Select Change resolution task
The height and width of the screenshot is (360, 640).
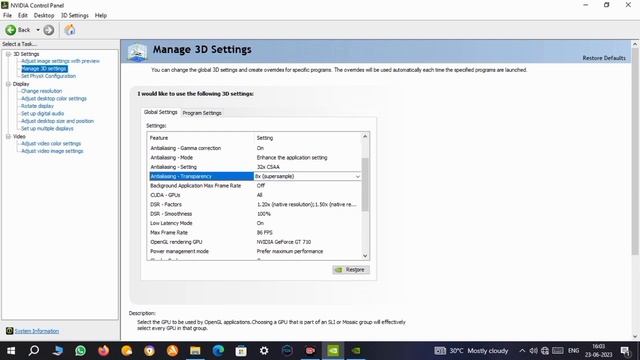point(42,91)
